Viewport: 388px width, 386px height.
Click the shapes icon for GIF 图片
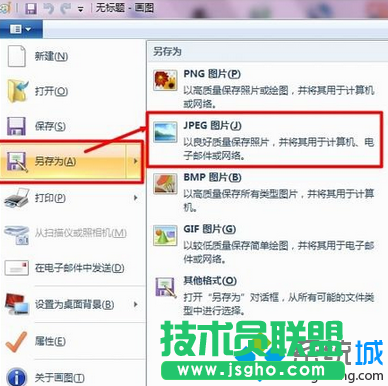coord(165,235)
